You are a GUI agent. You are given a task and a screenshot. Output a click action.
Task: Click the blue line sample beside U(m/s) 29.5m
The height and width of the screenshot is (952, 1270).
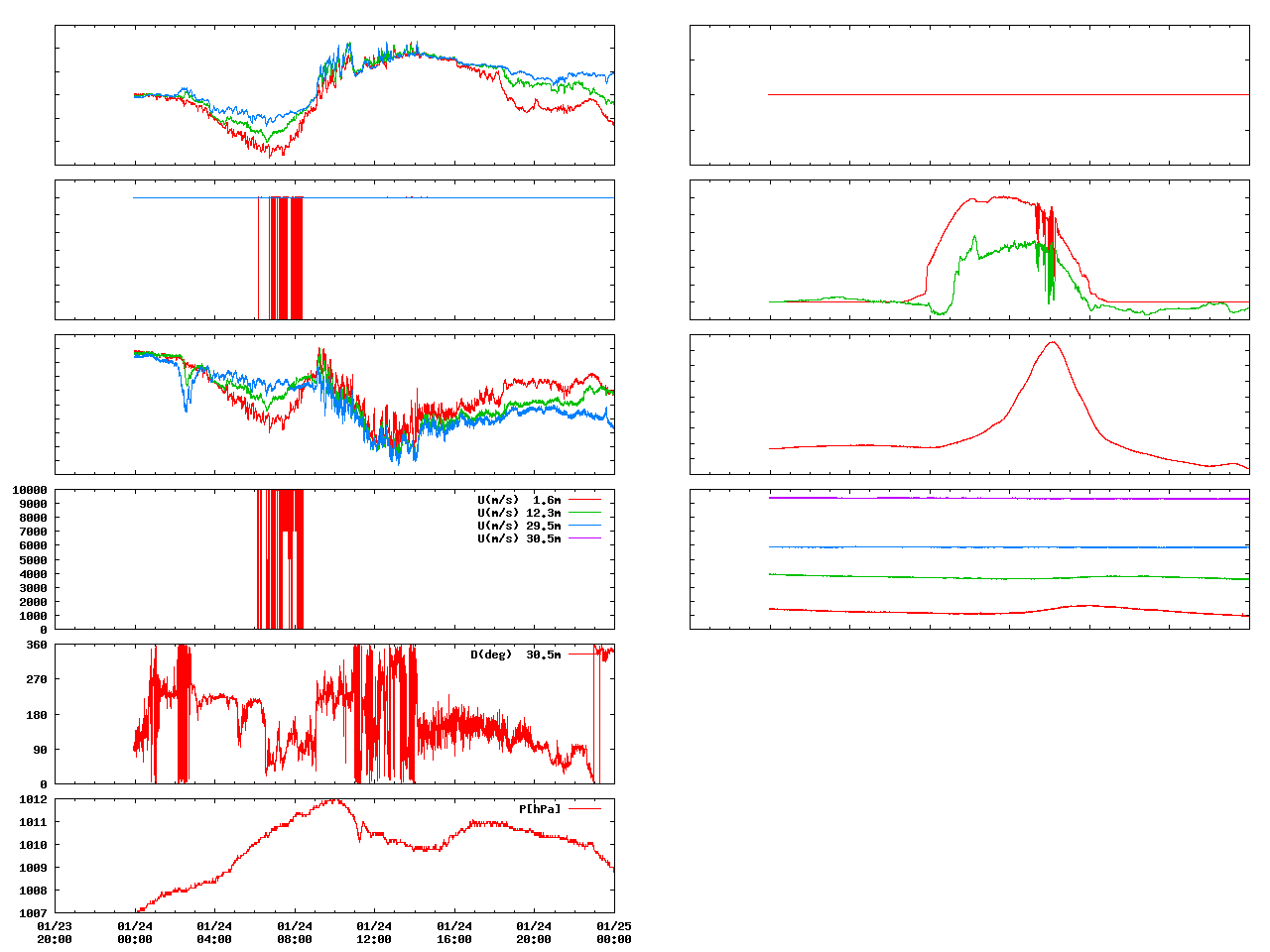click(x=584, y=526)
